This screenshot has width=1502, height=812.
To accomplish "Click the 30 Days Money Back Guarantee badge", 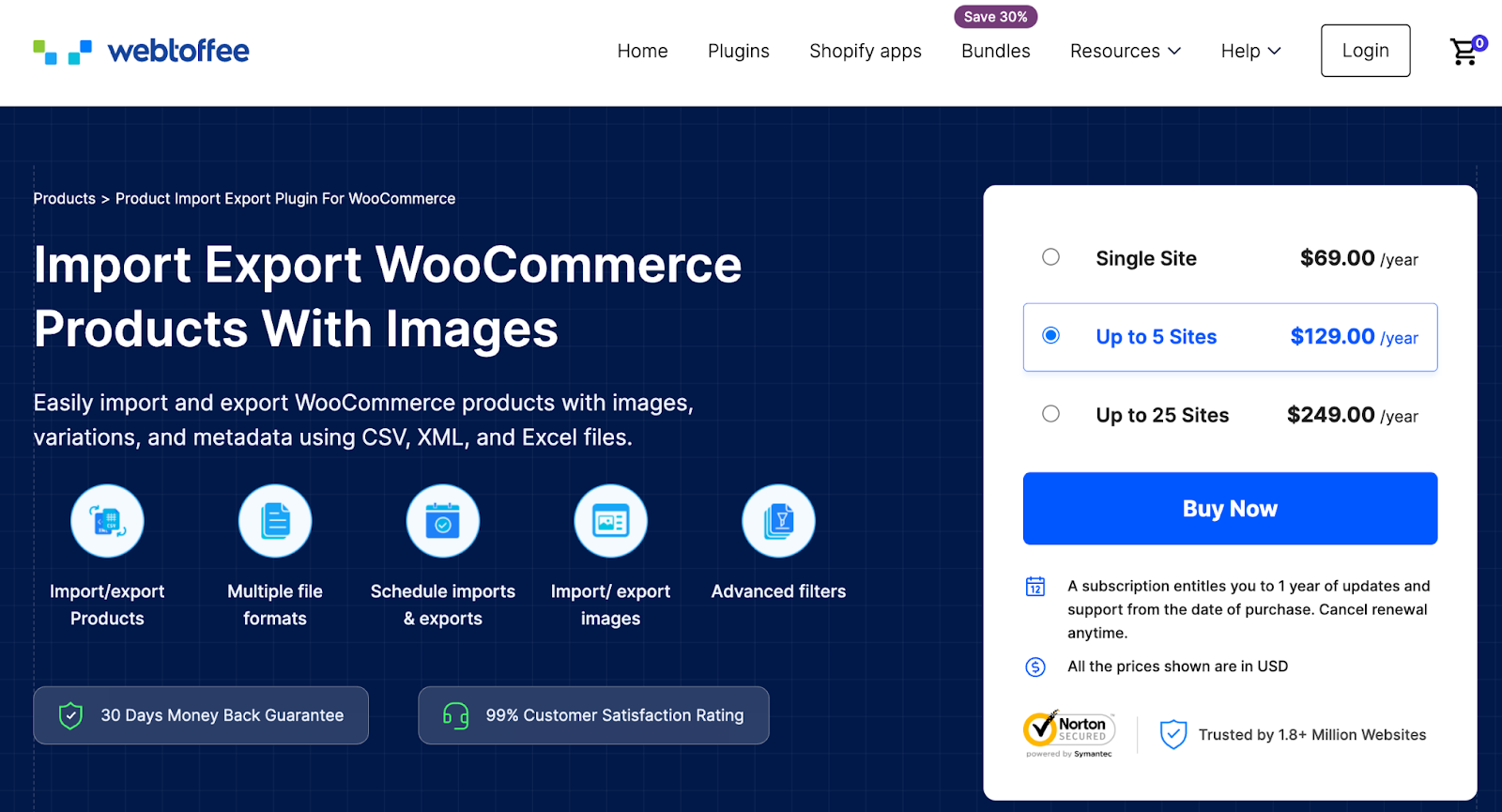I will (201, 715).
